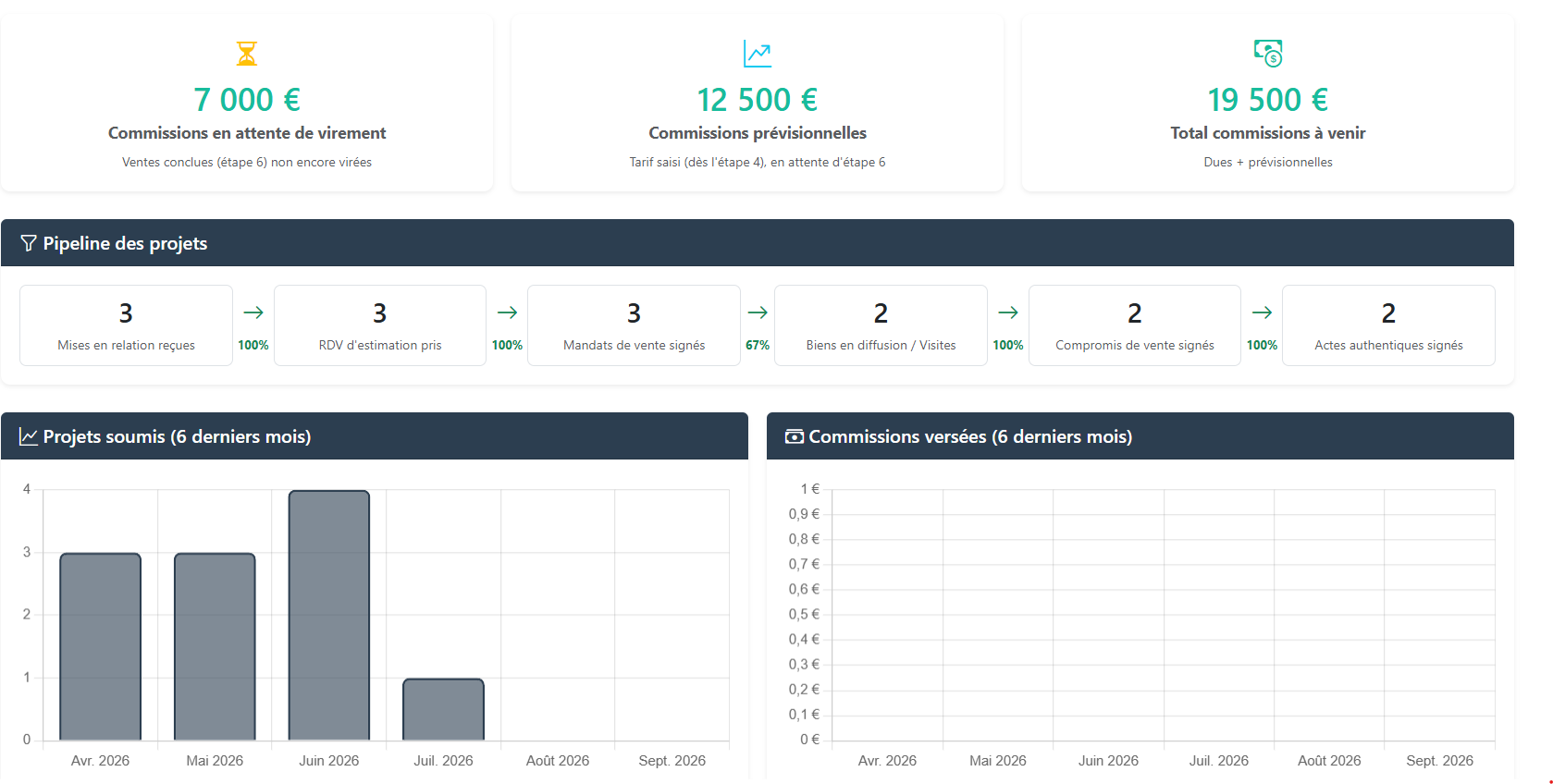Click the arrow after Mises en relation reçues

(x=253, y=312)
